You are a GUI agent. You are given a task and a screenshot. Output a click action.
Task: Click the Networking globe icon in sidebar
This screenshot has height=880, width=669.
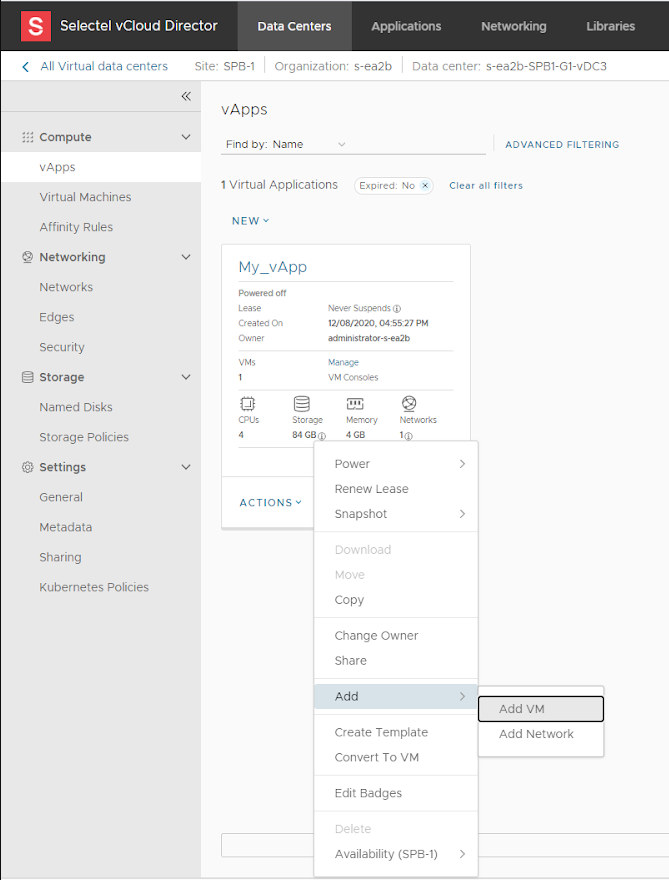(x=28, y=257)
